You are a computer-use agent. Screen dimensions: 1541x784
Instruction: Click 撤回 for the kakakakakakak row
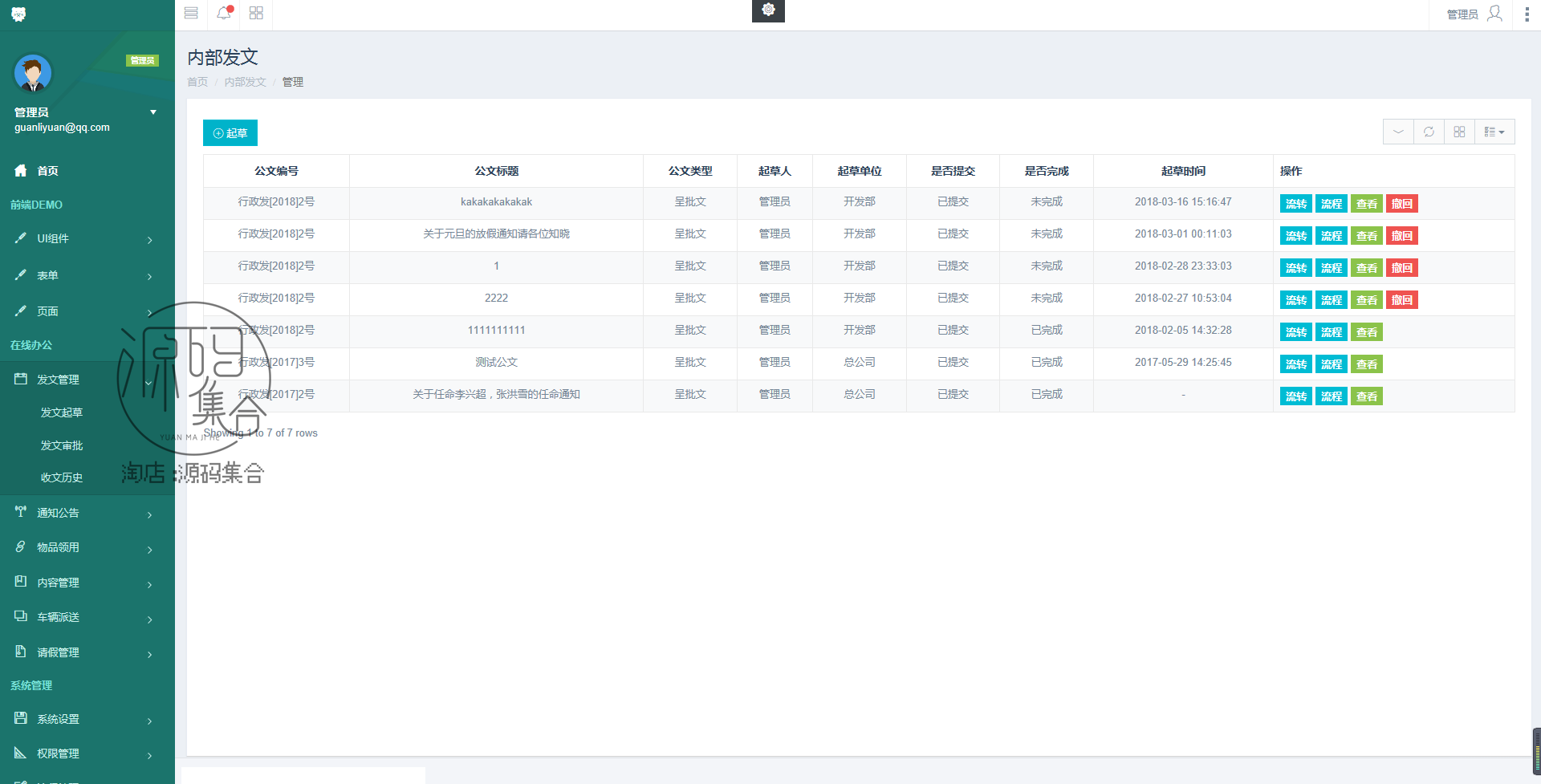[x=1402, y=204]
